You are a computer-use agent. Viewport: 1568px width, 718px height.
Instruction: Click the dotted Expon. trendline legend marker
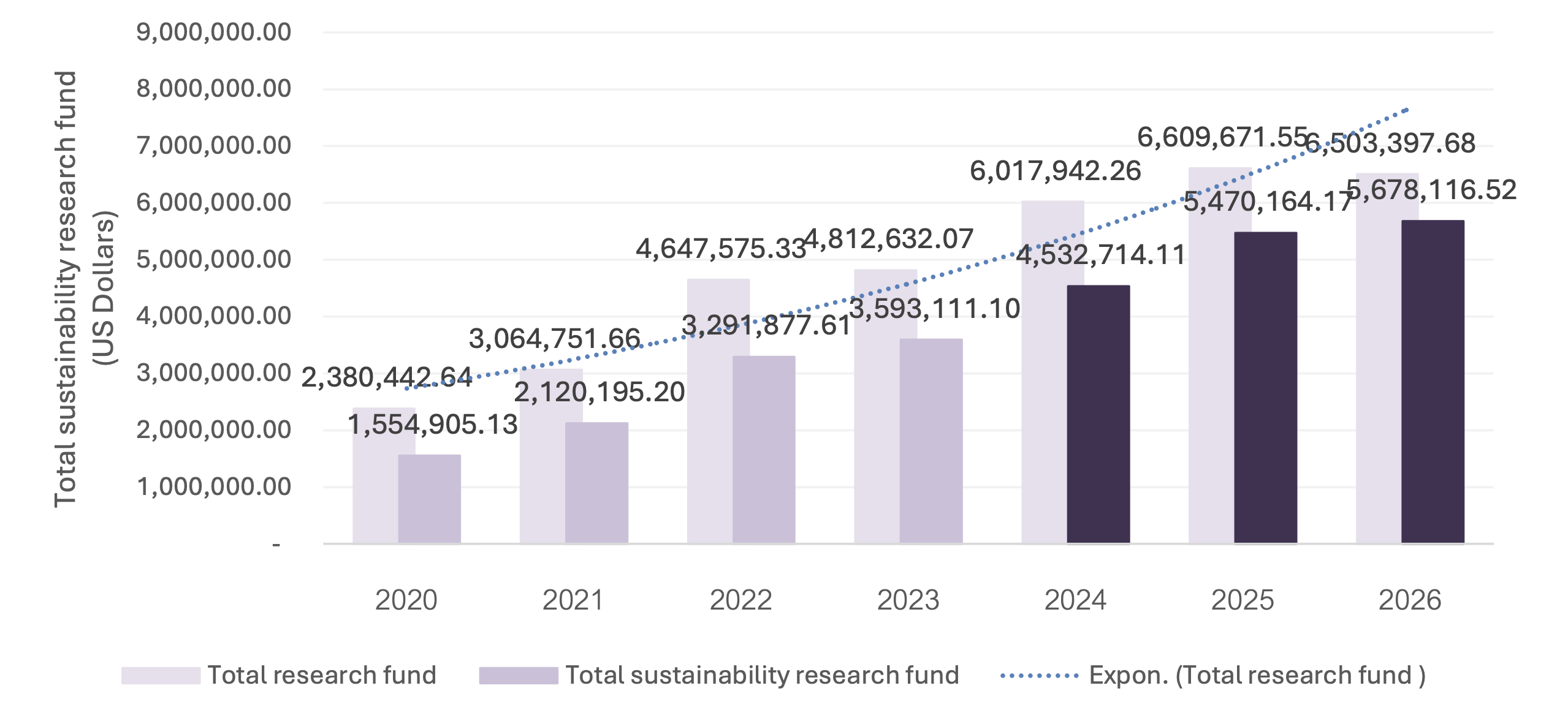click(x=1040, y=676)
